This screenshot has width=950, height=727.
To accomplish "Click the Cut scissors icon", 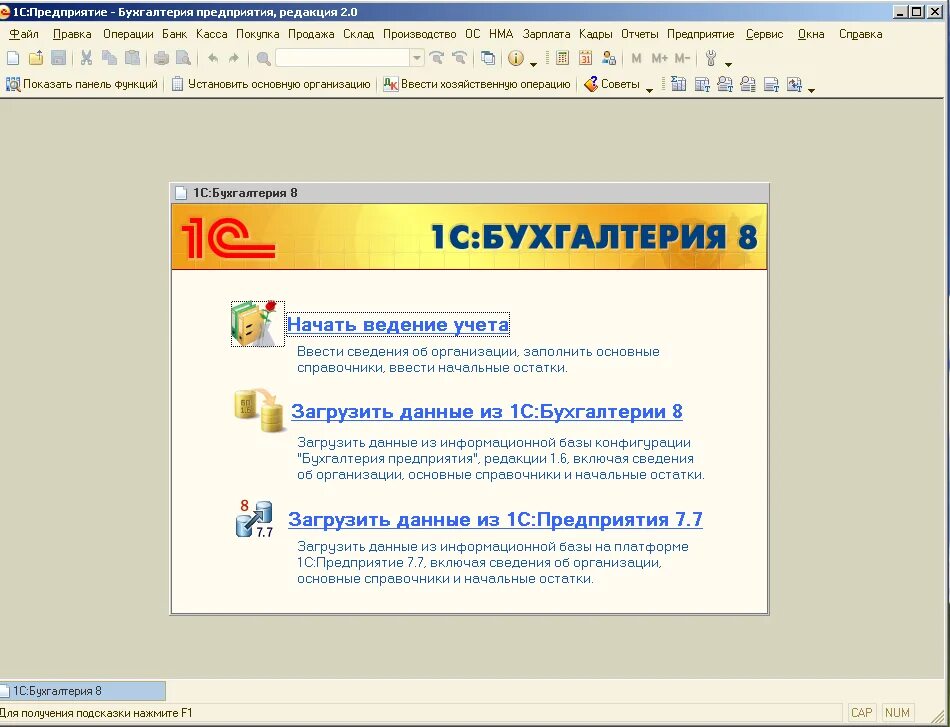I will coord(87,58).
